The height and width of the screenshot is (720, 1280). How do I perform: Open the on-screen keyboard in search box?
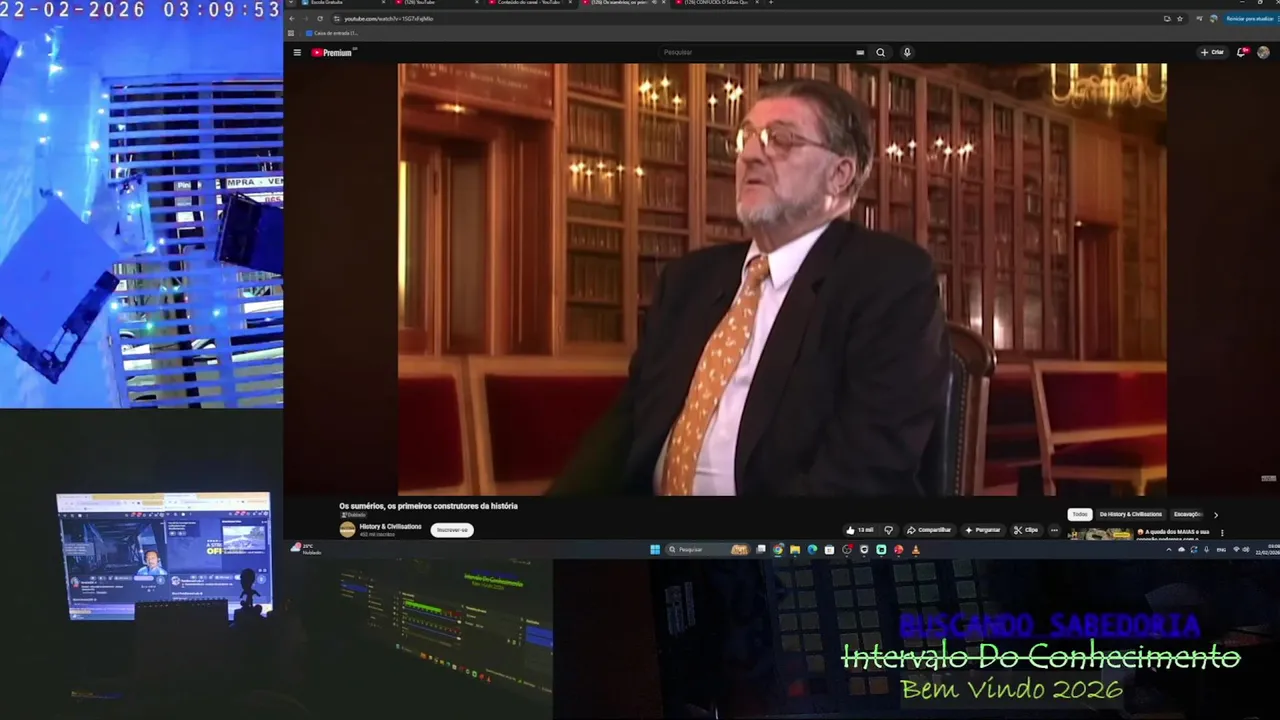tap(860, 52)
